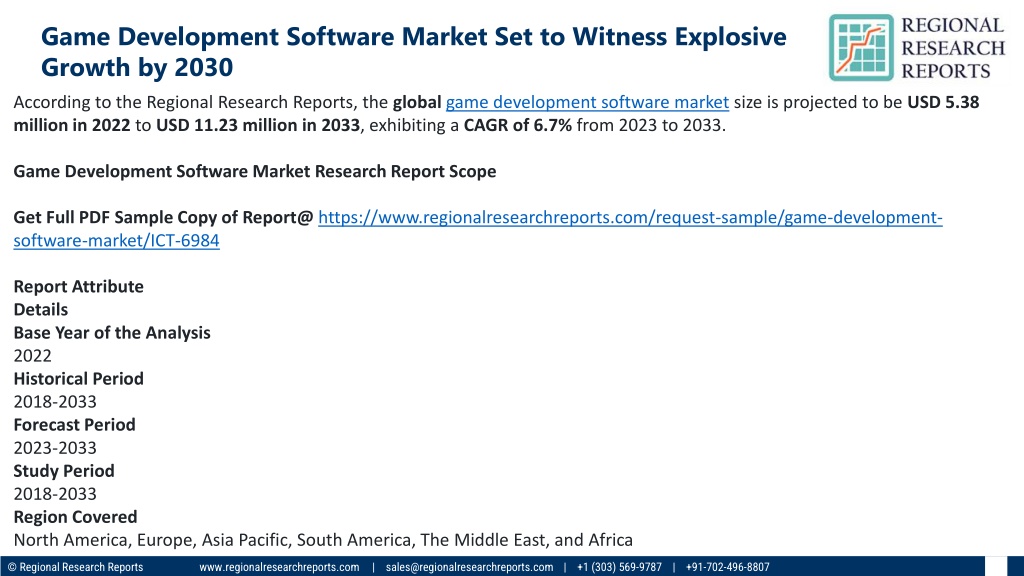Click phone number +91-702-496-8807
The width and height of the screenshot is (1024, 576).
tap(728, 567)
